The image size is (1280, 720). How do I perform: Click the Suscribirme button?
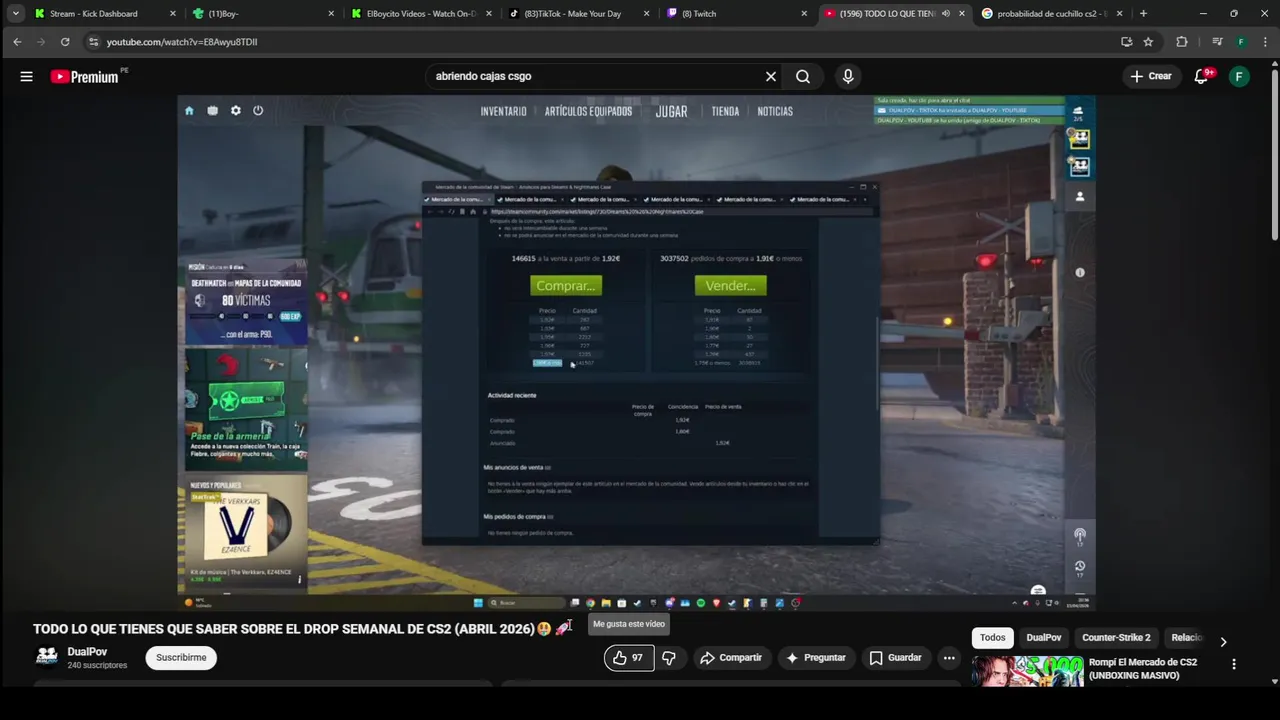tap(181, 658)
